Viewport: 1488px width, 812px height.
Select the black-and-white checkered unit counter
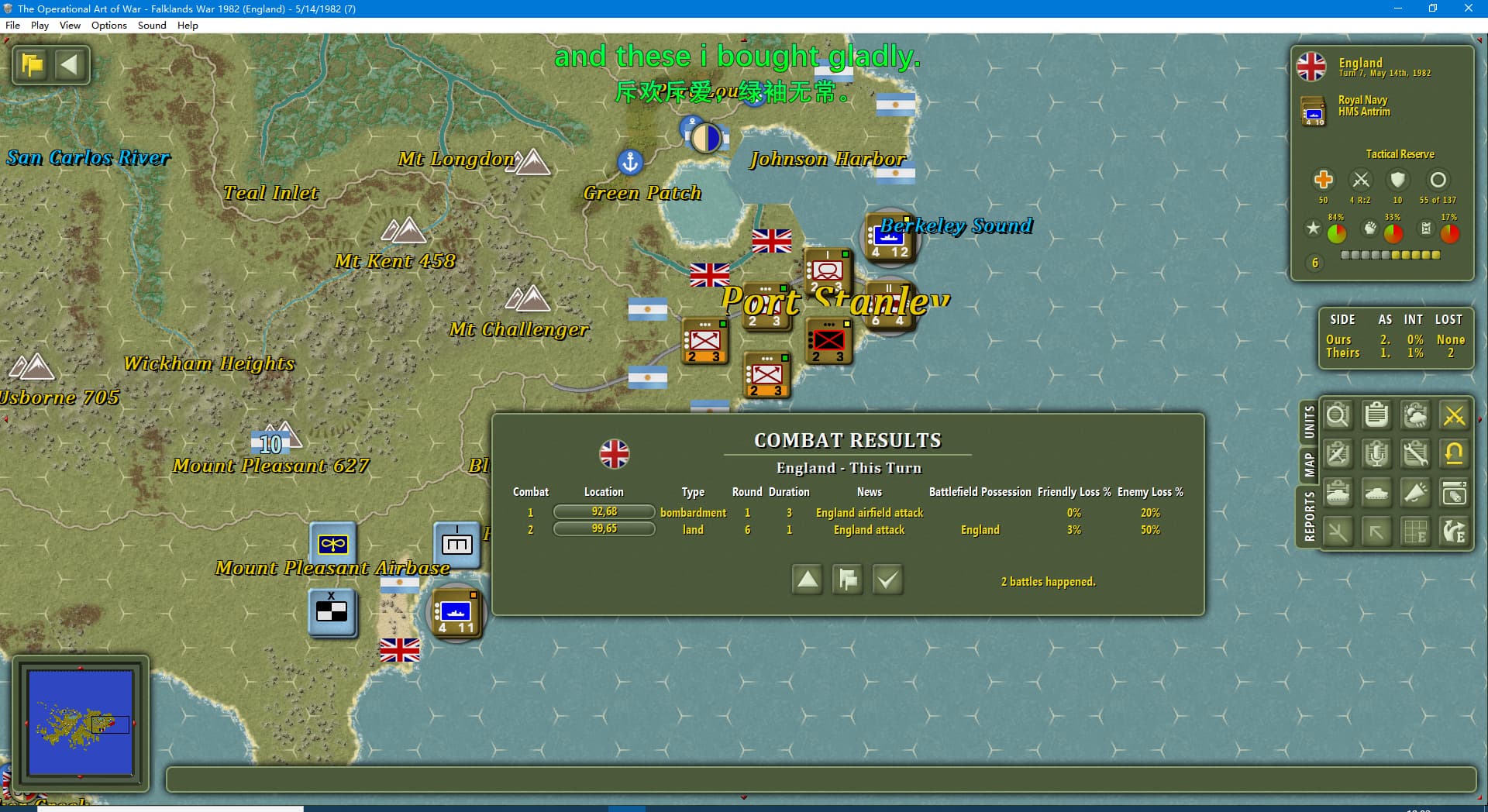click(x=332, y=612)
